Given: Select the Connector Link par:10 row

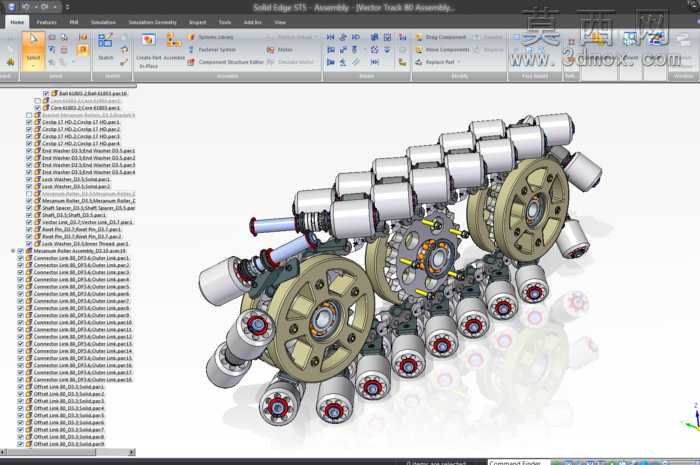Looking at the screenshot, I should tap(83, 322).
